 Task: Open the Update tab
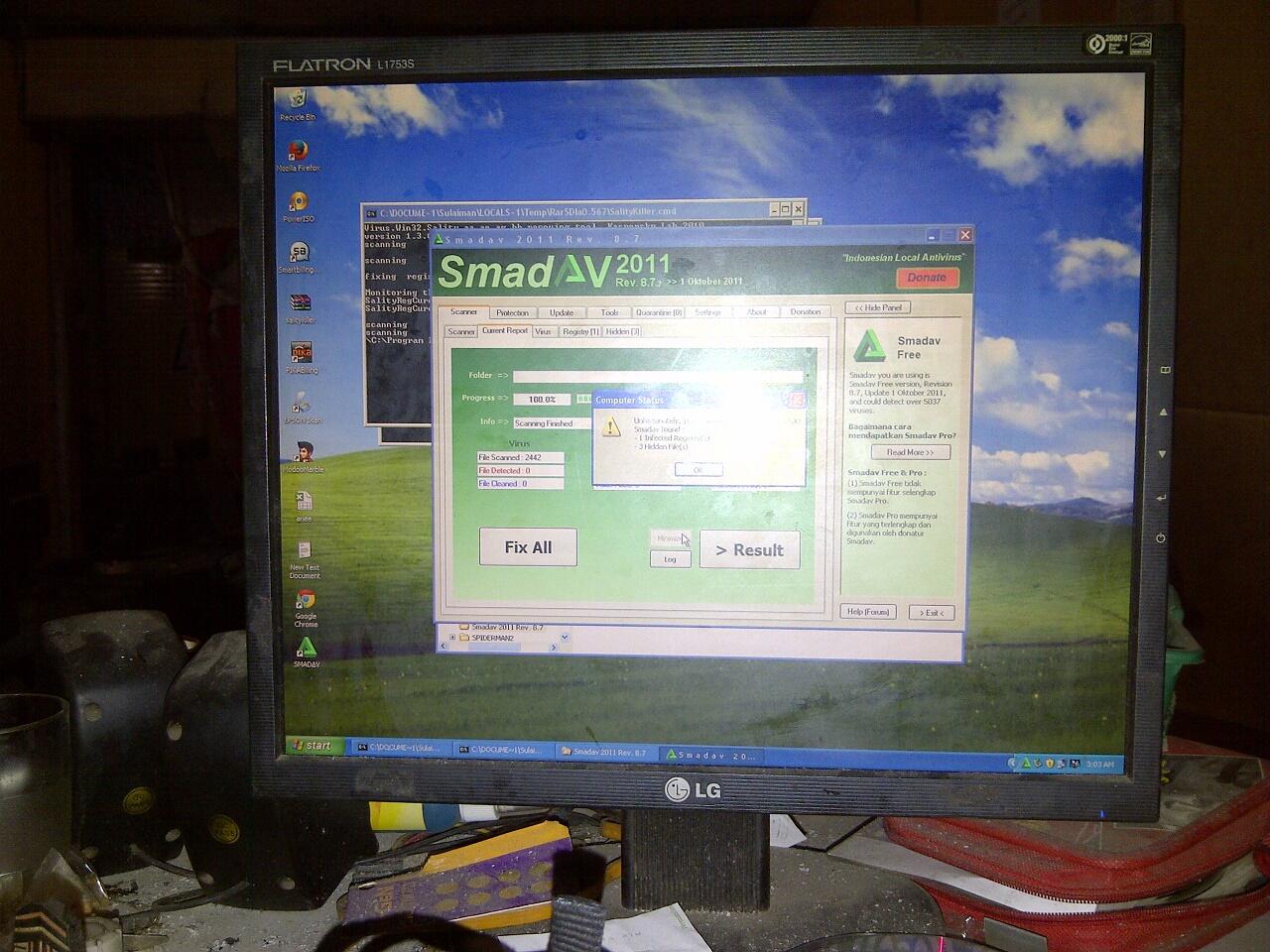[562, 312]
